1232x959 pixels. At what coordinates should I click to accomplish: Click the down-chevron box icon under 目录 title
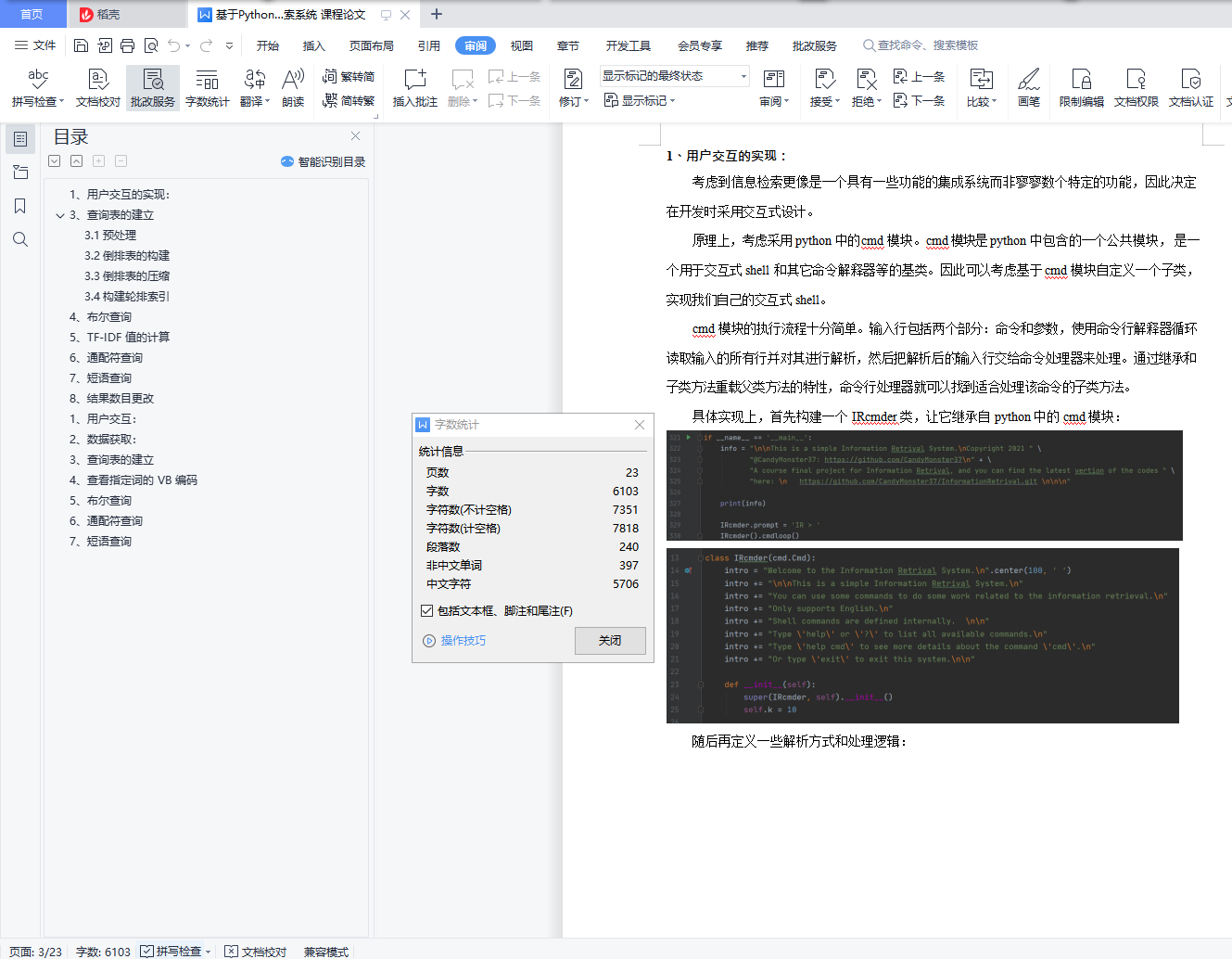coord(55,160)
